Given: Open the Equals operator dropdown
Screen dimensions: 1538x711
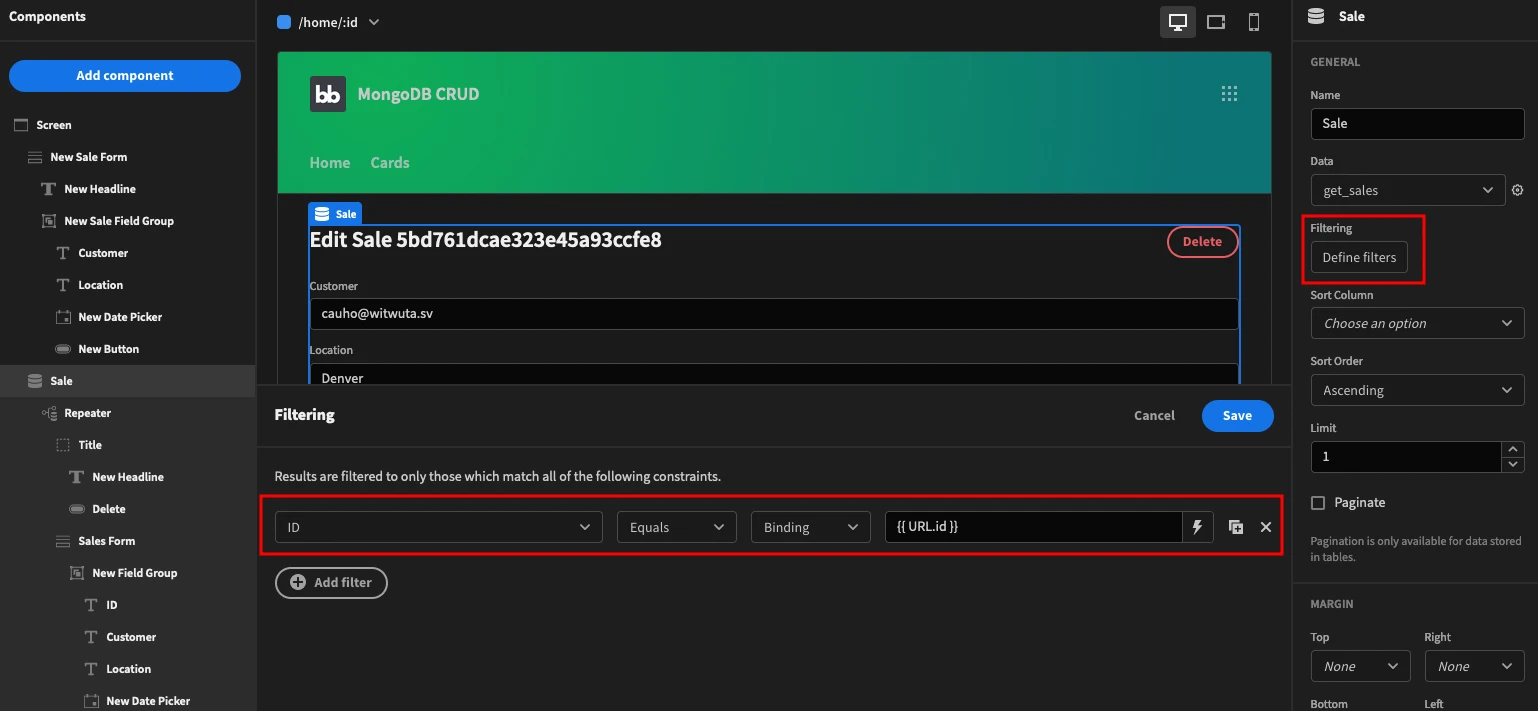Looking at the screenshot, I should click(x=677, y=527).
